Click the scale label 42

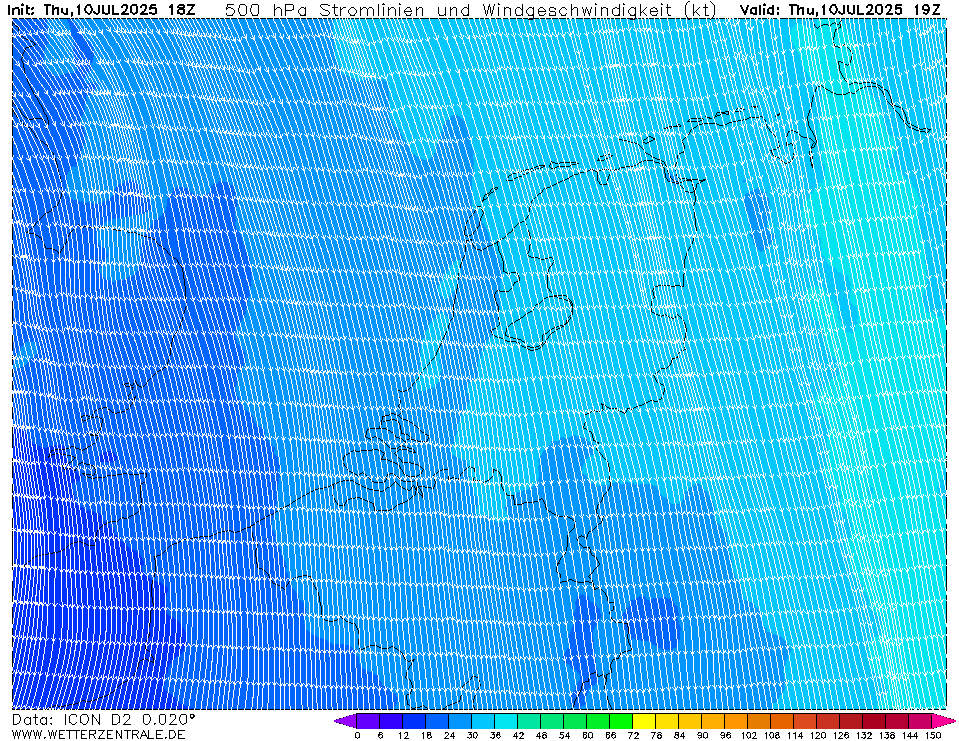pos(518,735)
